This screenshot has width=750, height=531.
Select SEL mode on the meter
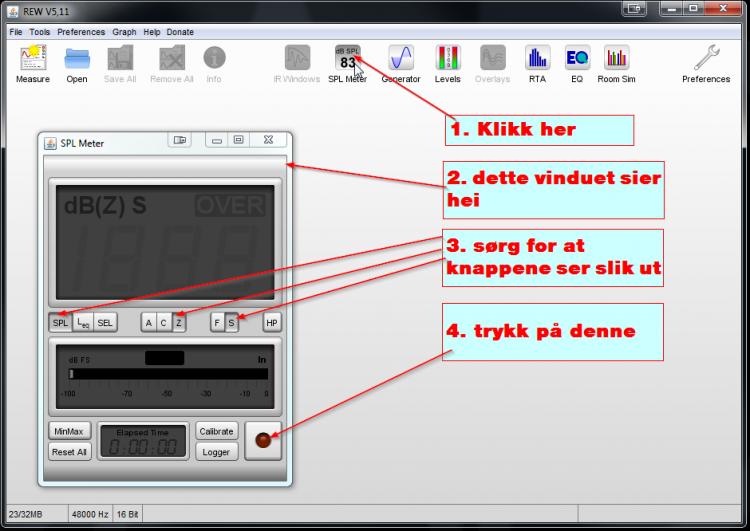105,323
